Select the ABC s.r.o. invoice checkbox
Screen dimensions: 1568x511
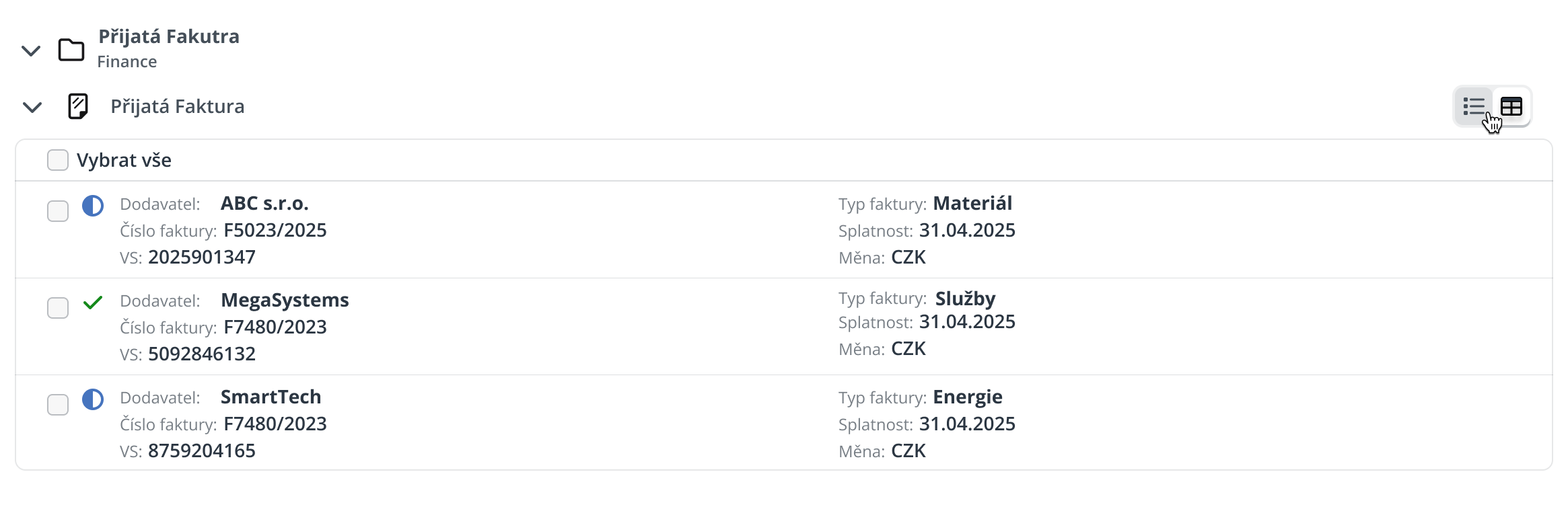click(58, 211)
